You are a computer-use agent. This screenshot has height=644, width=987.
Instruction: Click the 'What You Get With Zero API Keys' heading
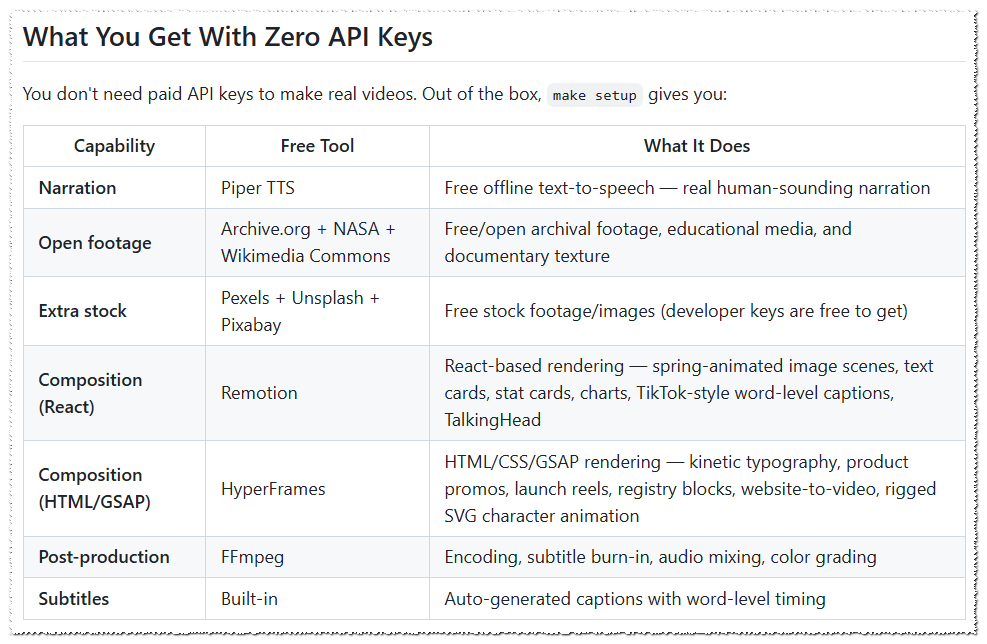coord(228,37)
